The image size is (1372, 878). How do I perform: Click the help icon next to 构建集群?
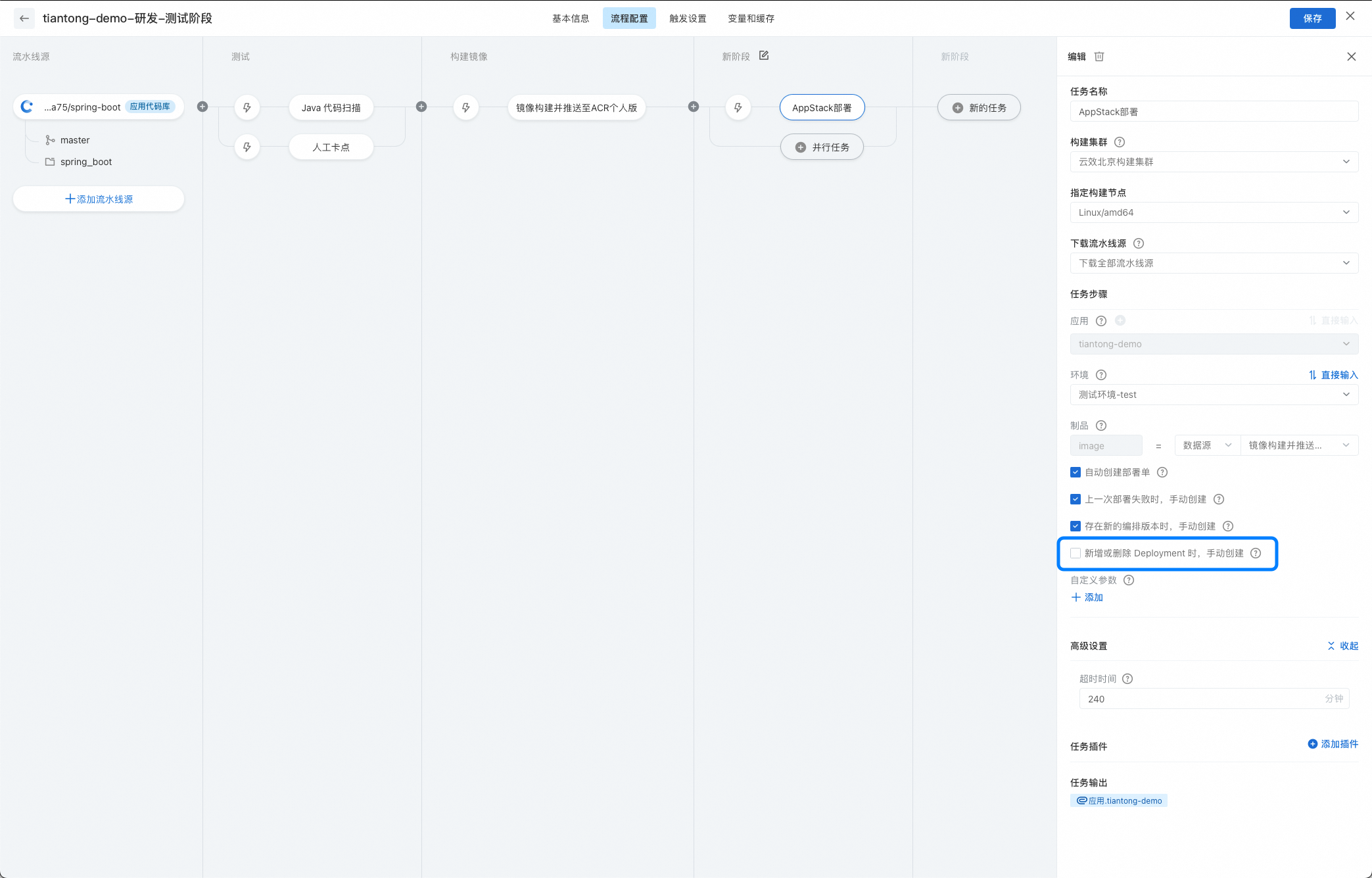[1120, 142]
